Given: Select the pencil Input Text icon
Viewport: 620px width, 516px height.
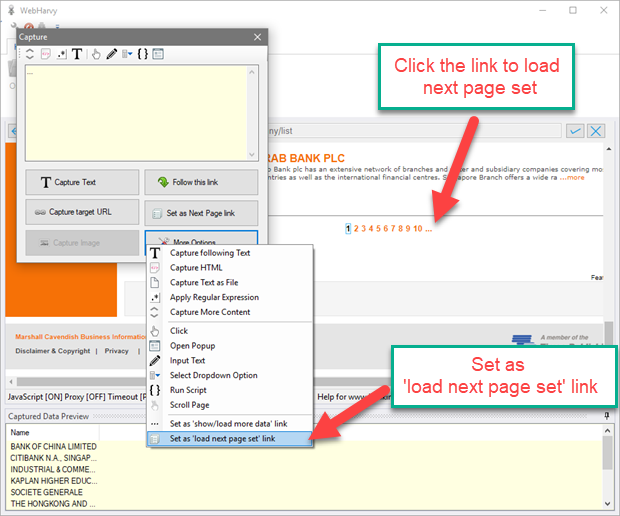Looking at the screenshot, I should tap(111, 54).
